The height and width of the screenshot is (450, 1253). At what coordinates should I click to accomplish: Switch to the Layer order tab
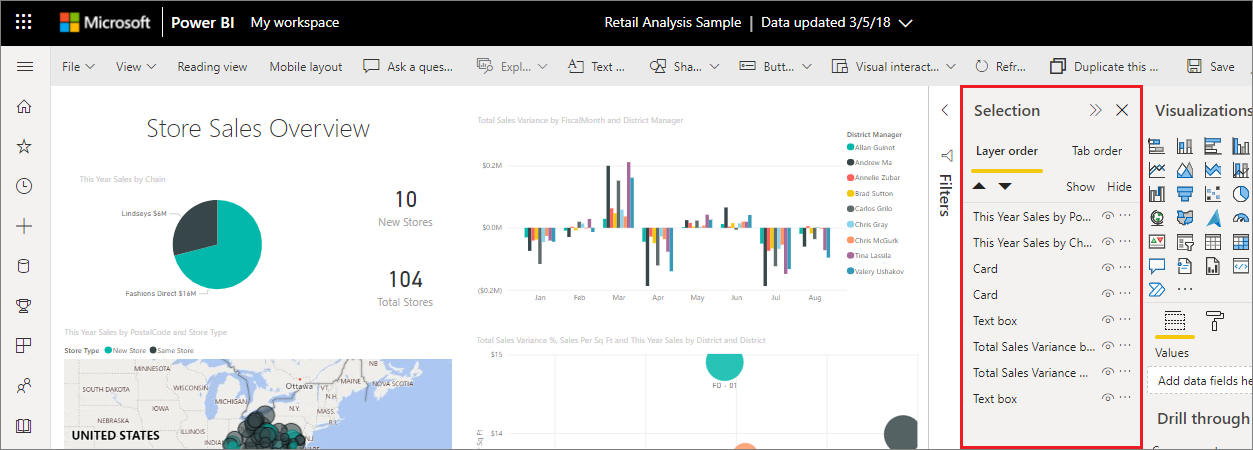tap(1007, 151)
